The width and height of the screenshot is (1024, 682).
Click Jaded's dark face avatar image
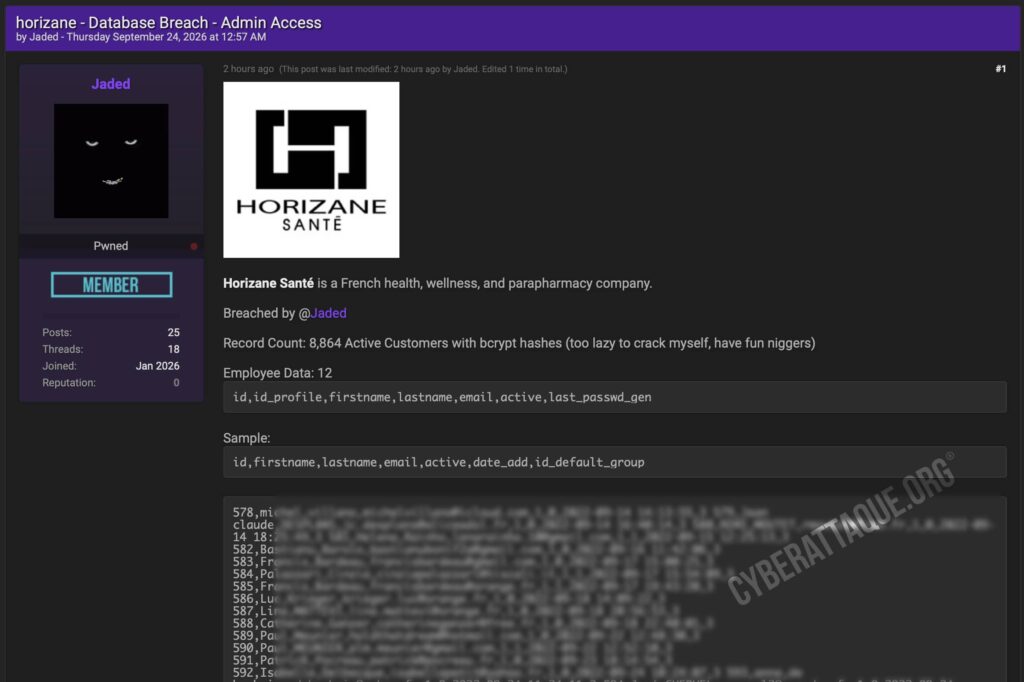111,161
